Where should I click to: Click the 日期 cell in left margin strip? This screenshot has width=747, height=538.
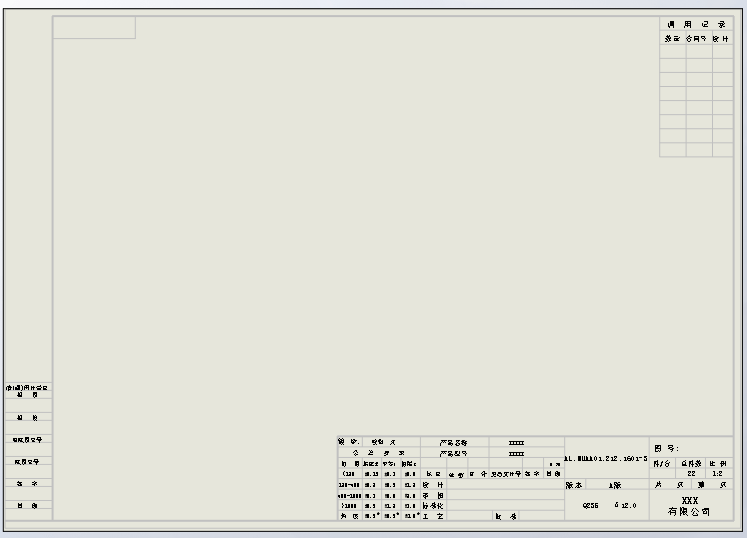[x=27, y=506]
